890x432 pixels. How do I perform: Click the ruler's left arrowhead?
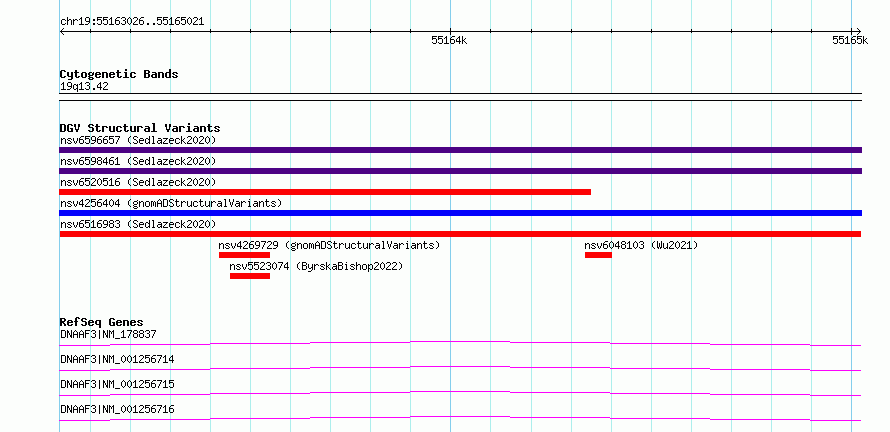tap(64, 31)
